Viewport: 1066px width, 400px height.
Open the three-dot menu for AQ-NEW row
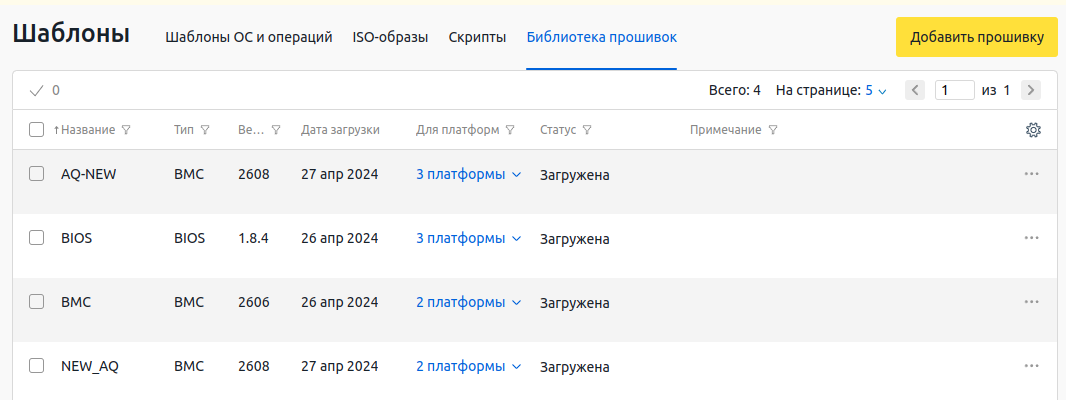pos(1031,174)
